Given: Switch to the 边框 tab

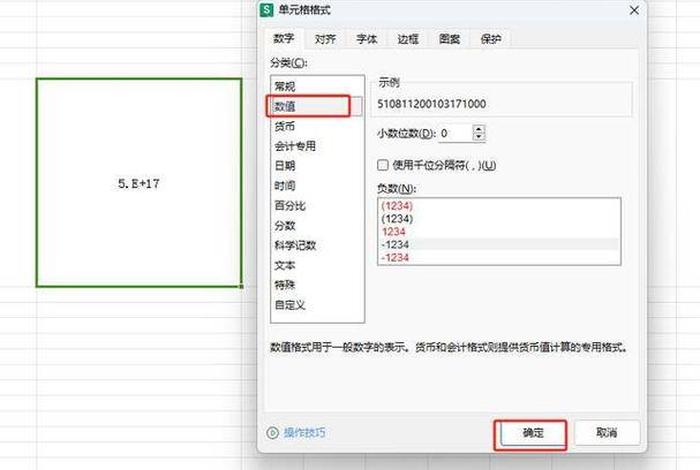Looking at the screenshot, I should pyautogui.click(x=408, y=39).
